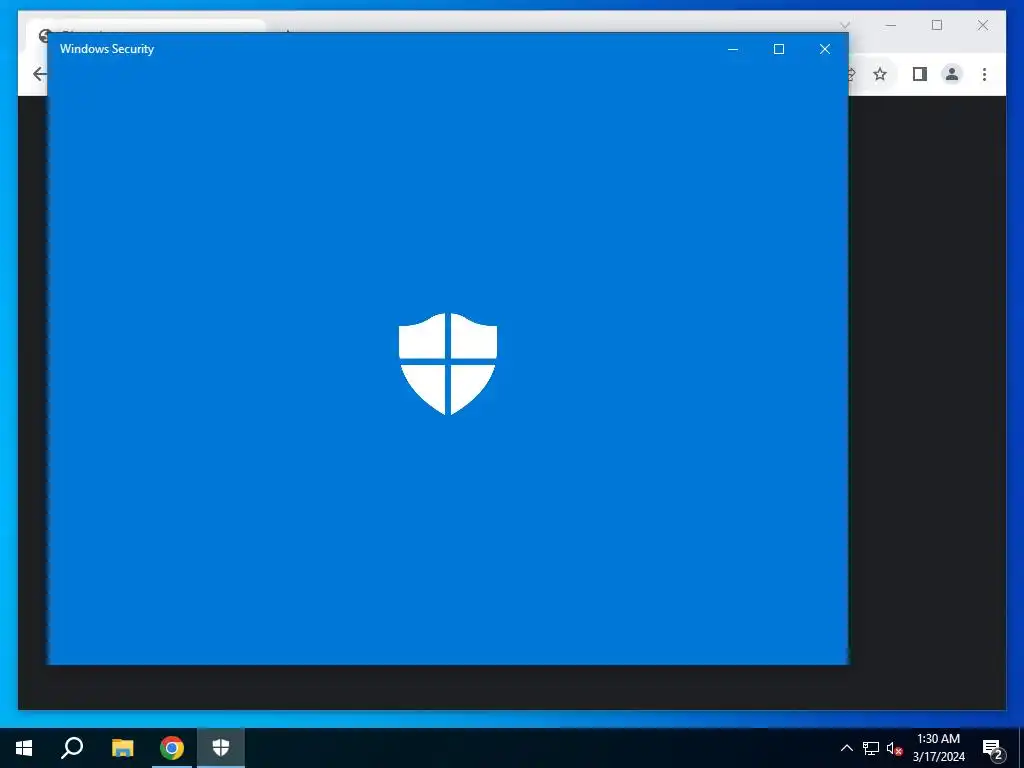Minimize the Chrome window

pos(891,25)
